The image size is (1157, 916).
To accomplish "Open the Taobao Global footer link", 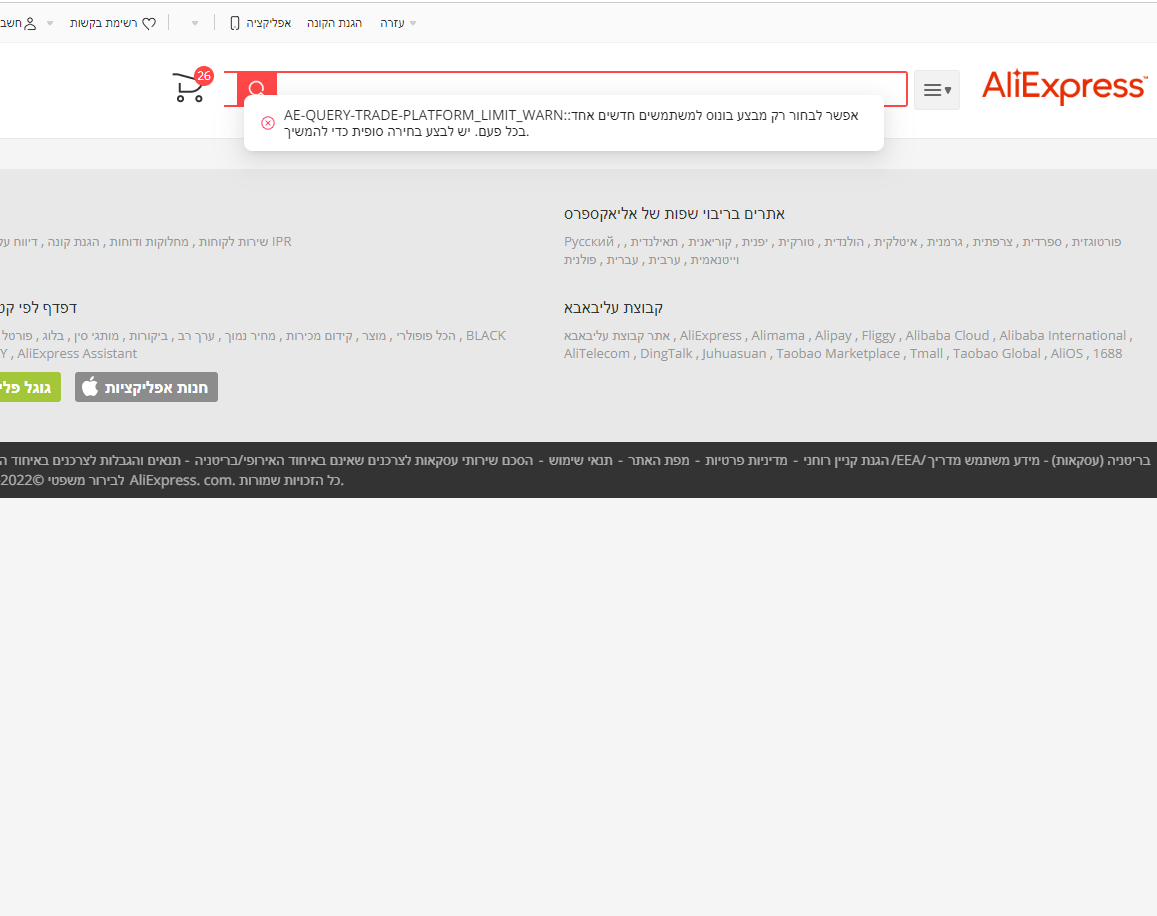I will point(997,354).
